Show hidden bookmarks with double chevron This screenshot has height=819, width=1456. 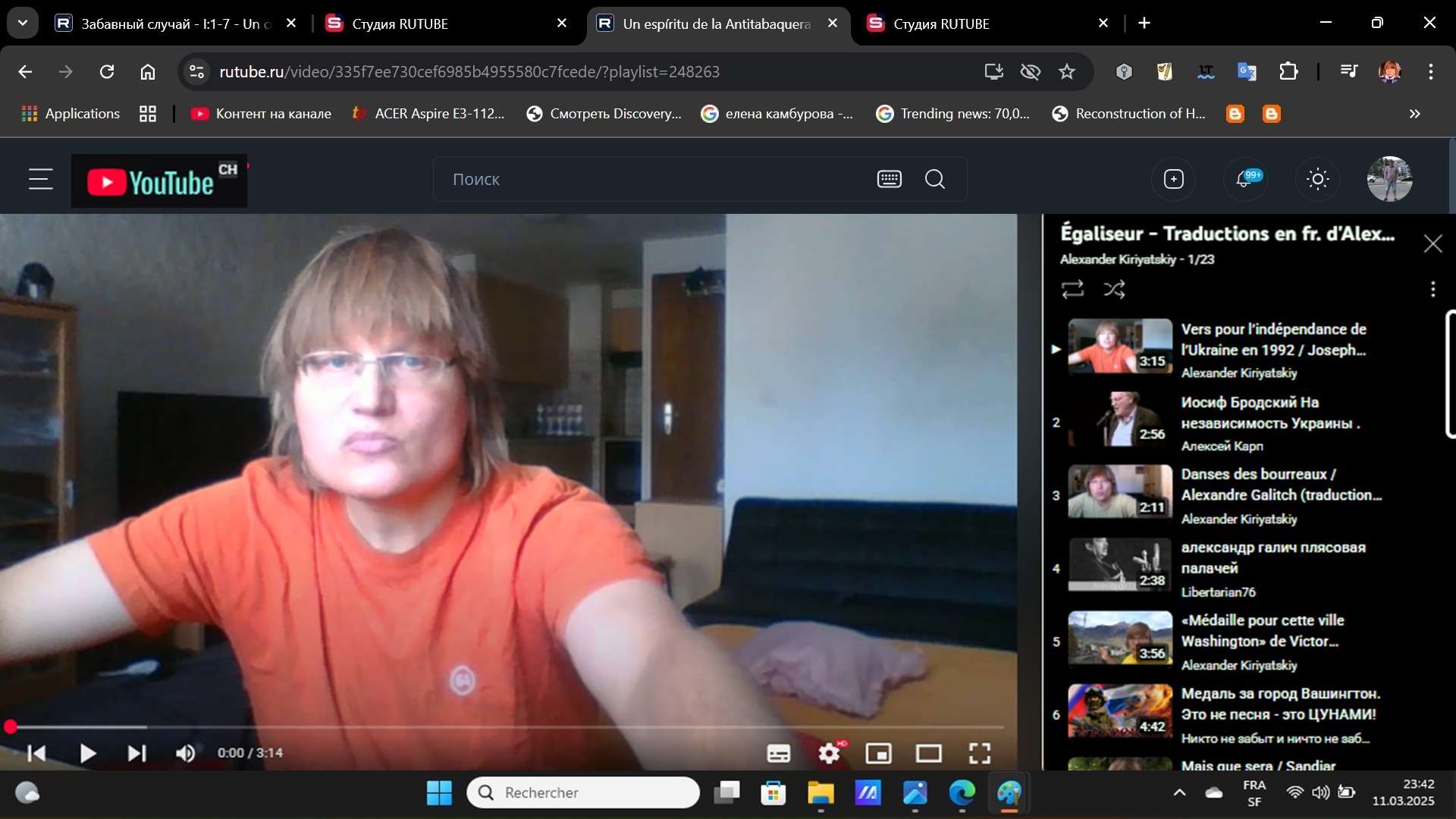tap(1414, 114)
